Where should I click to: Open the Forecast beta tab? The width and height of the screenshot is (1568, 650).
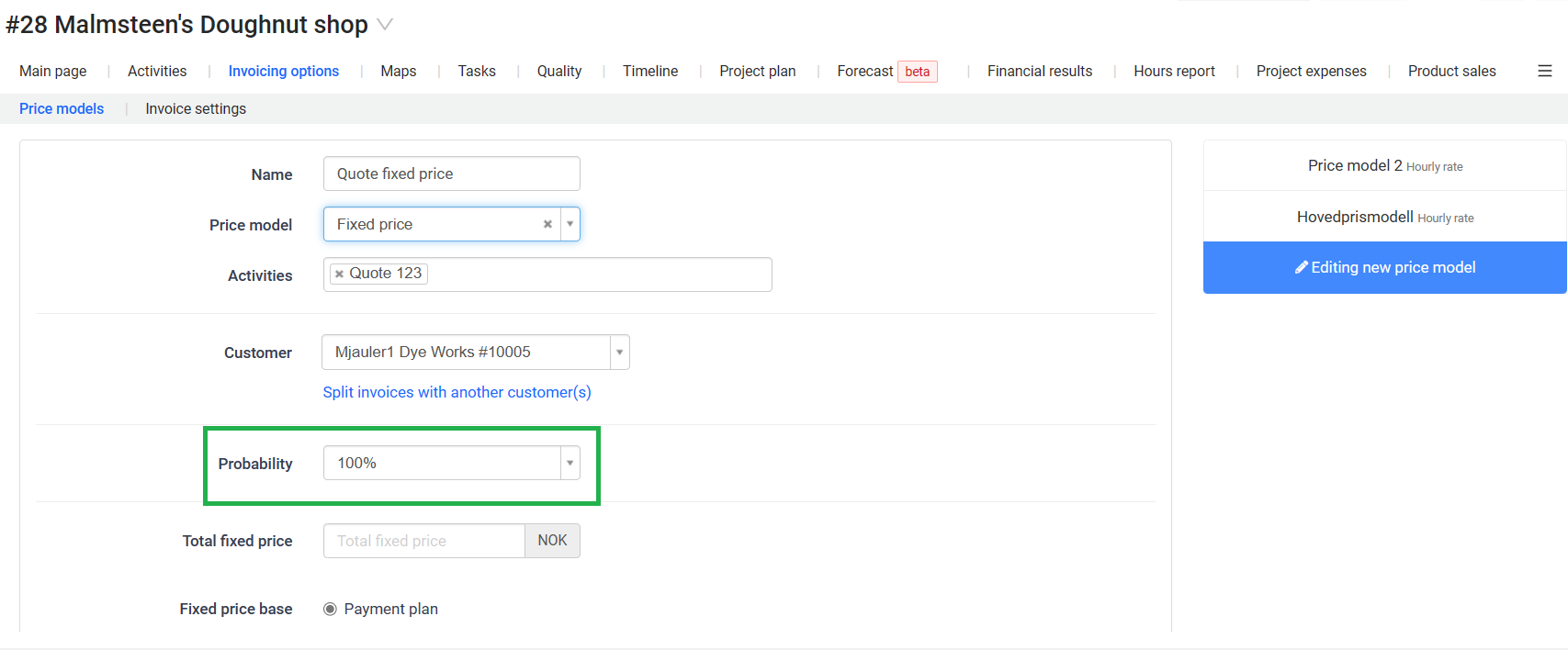click(x=887, y=71)
